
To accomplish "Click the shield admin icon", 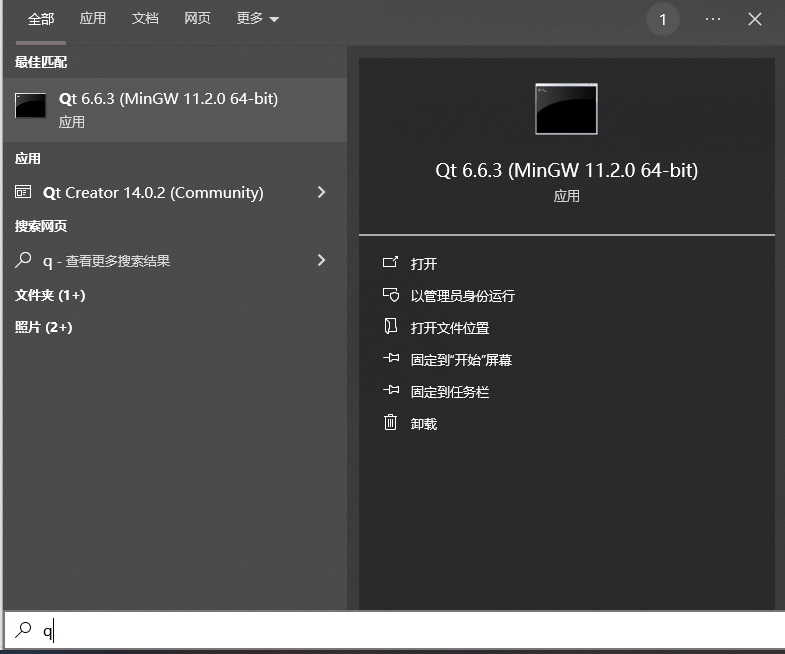I will tap(391, 294).
